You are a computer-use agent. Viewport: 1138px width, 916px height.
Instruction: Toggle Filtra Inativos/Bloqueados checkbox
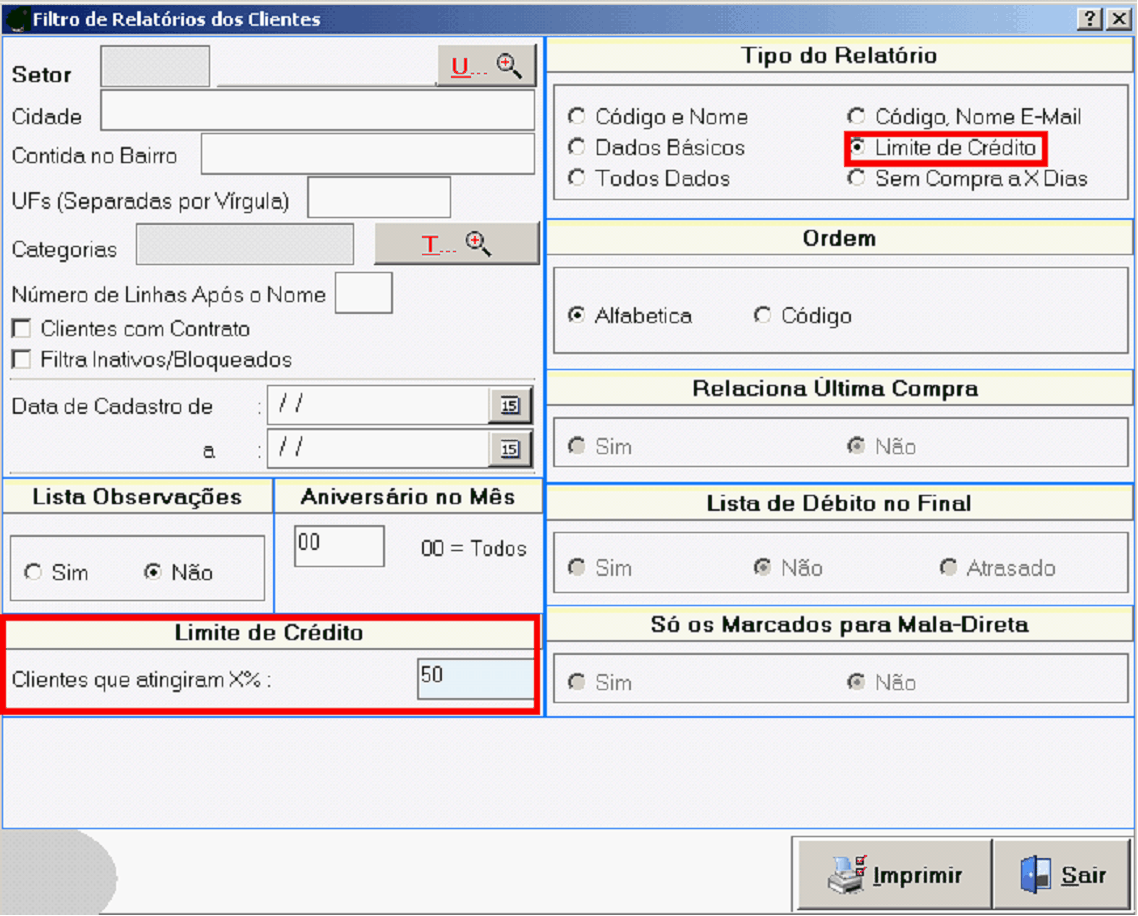coord(20,359)
